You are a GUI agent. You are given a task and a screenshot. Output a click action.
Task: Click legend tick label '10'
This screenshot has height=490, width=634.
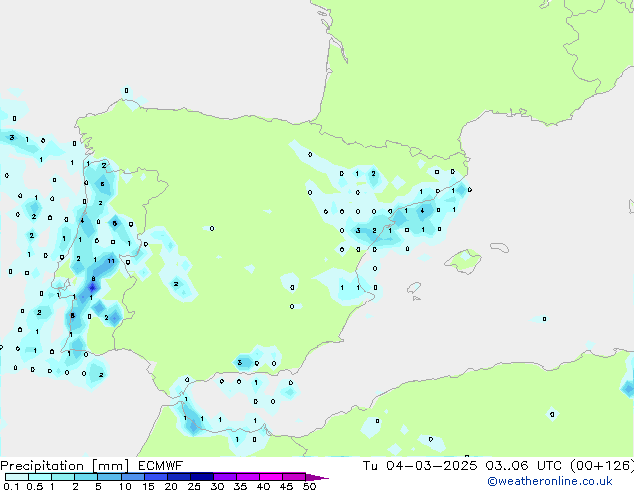click(125, 486)
